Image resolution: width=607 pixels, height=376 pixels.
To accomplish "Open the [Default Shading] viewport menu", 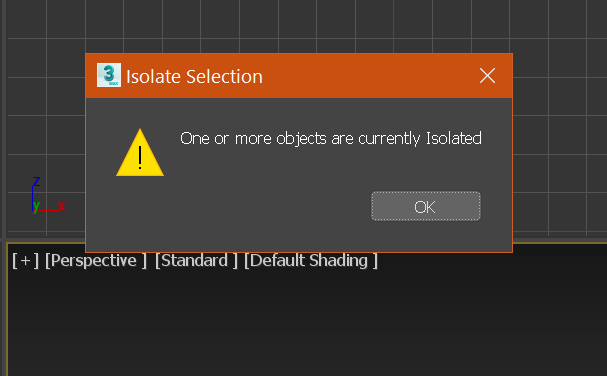I will (310, 260).
